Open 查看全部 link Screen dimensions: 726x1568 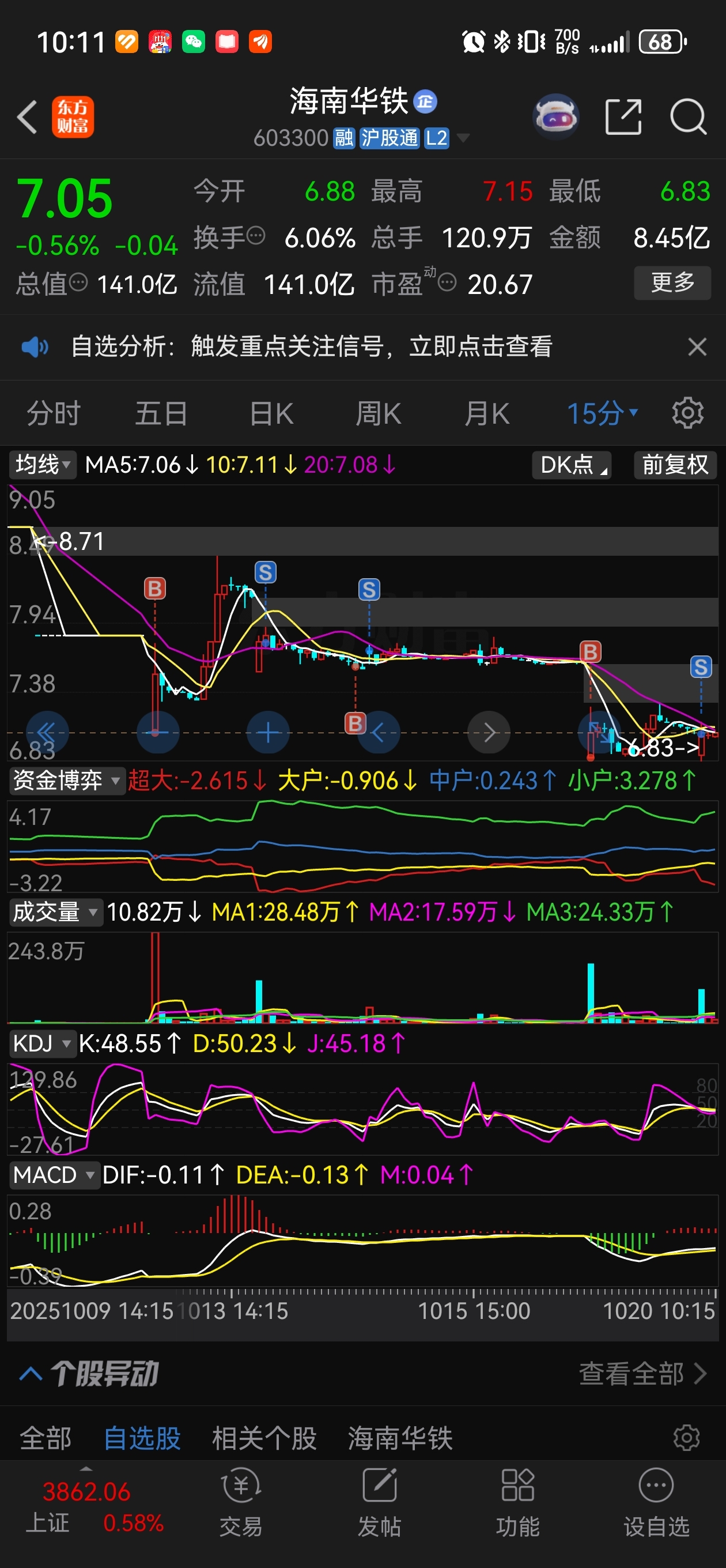pyautogui.click(x=642, y=1373)
